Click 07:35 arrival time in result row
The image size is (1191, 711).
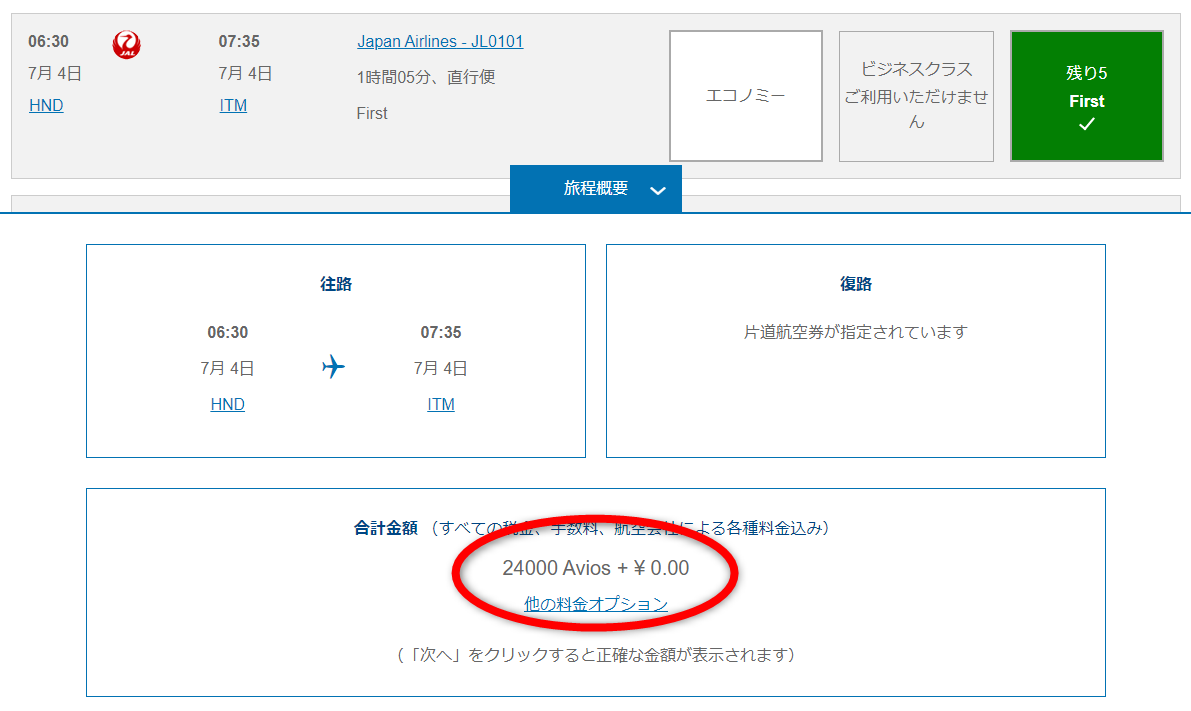[x=239, y=42]
